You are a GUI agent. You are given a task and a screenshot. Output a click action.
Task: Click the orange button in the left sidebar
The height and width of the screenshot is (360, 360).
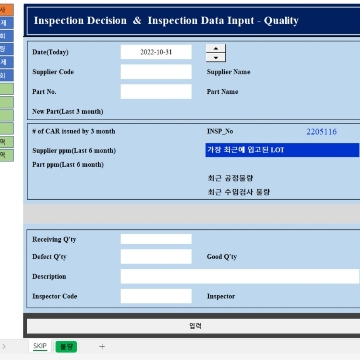tap(7, 10)
